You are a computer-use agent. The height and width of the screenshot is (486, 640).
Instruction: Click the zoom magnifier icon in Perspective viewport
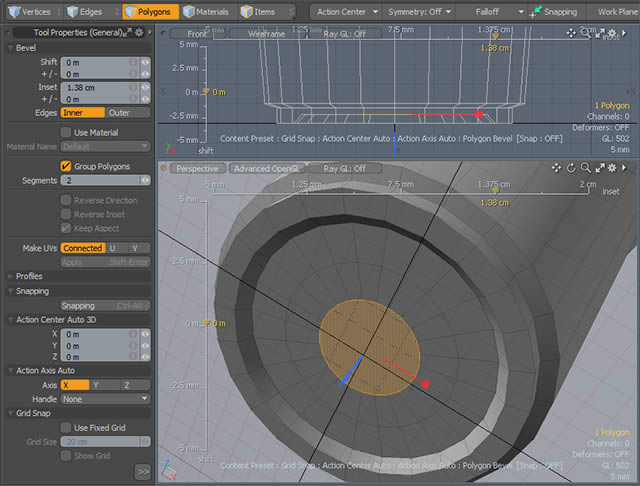pyautogui.click(x=584, y=168)
